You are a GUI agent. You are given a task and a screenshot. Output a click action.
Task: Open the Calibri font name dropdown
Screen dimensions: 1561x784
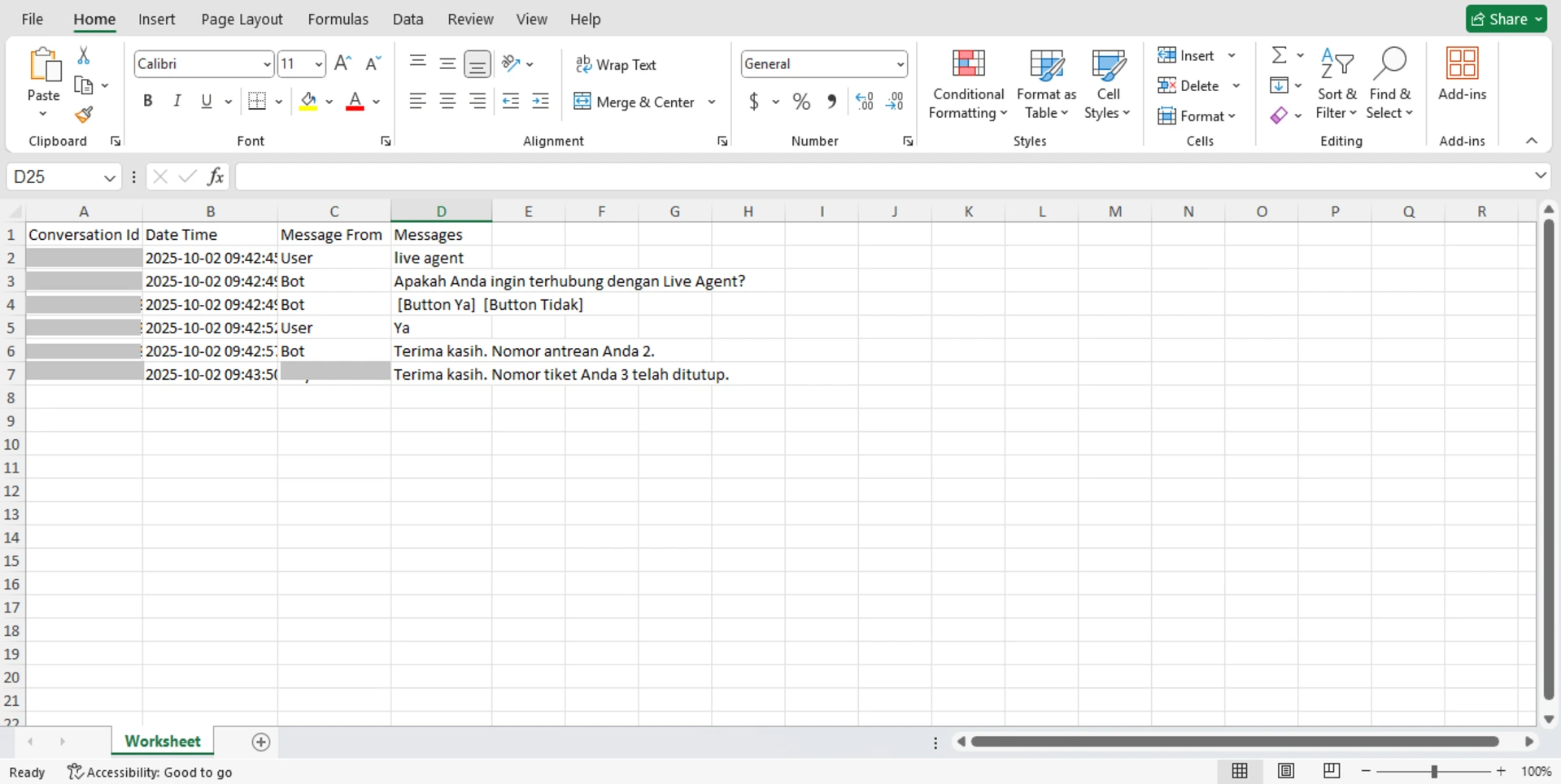coord(266,64)
